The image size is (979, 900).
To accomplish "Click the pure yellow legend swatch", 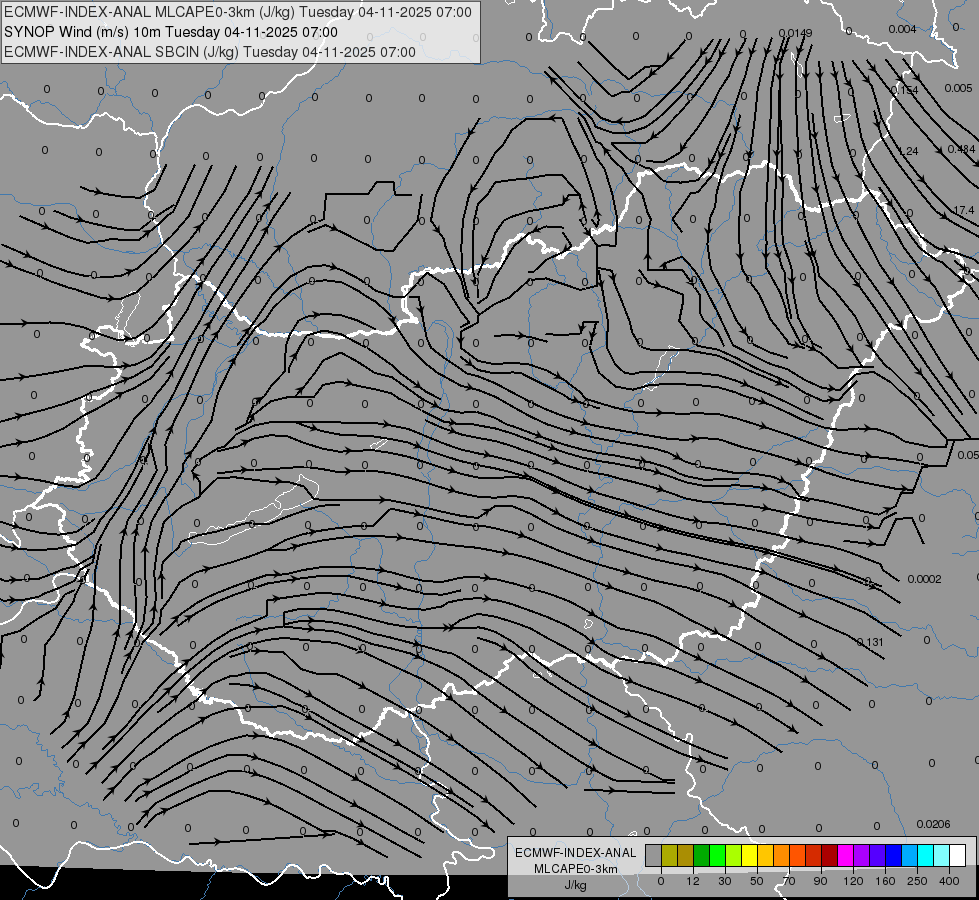I will coord(749,855).
